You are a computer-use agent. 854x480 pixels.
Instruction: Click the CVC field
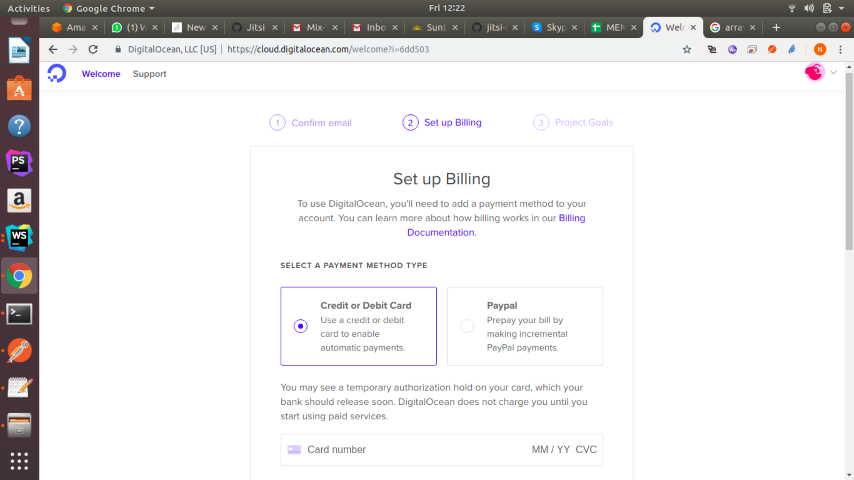(x=586, y=449)
